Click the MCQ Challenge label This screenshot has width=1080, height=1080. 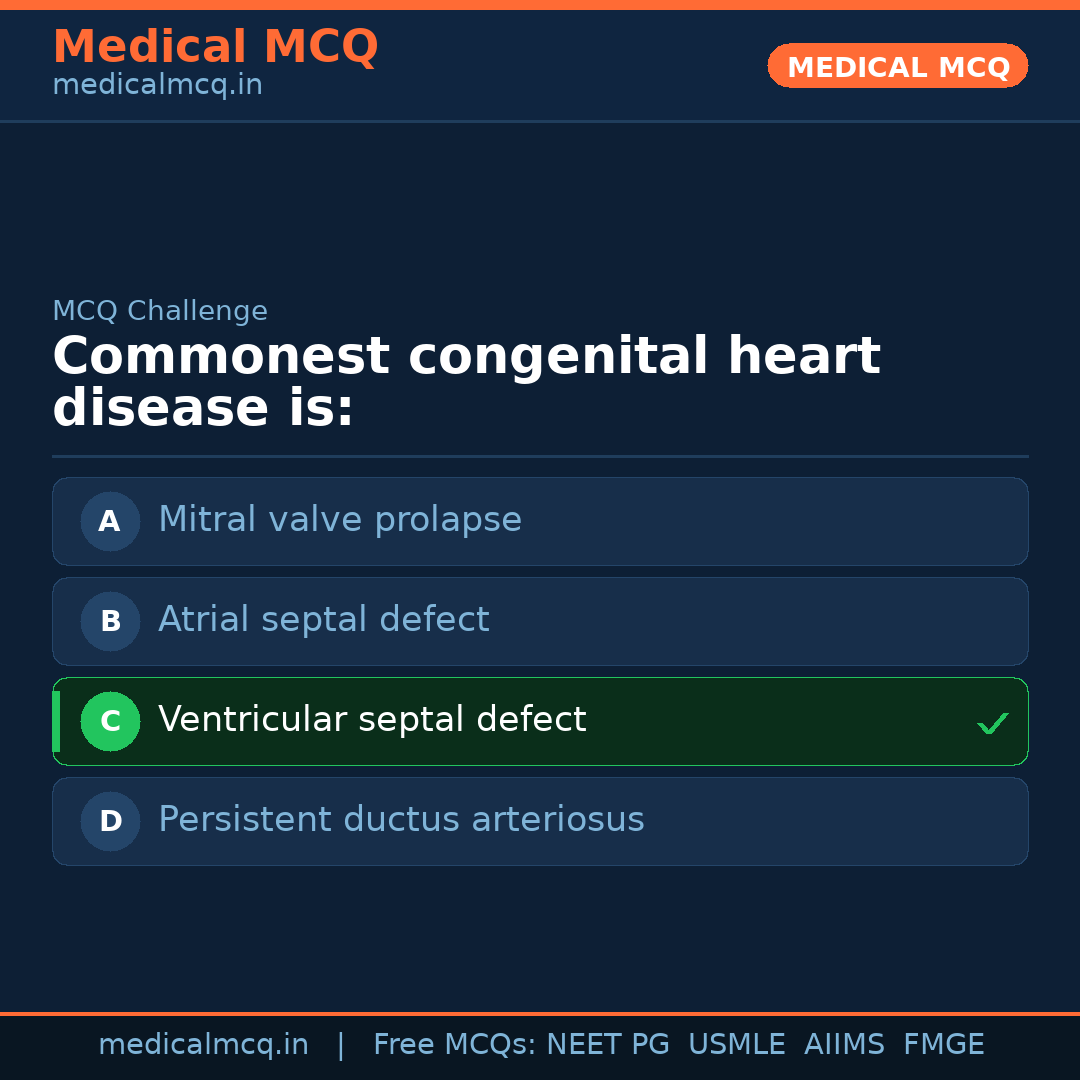160,311
